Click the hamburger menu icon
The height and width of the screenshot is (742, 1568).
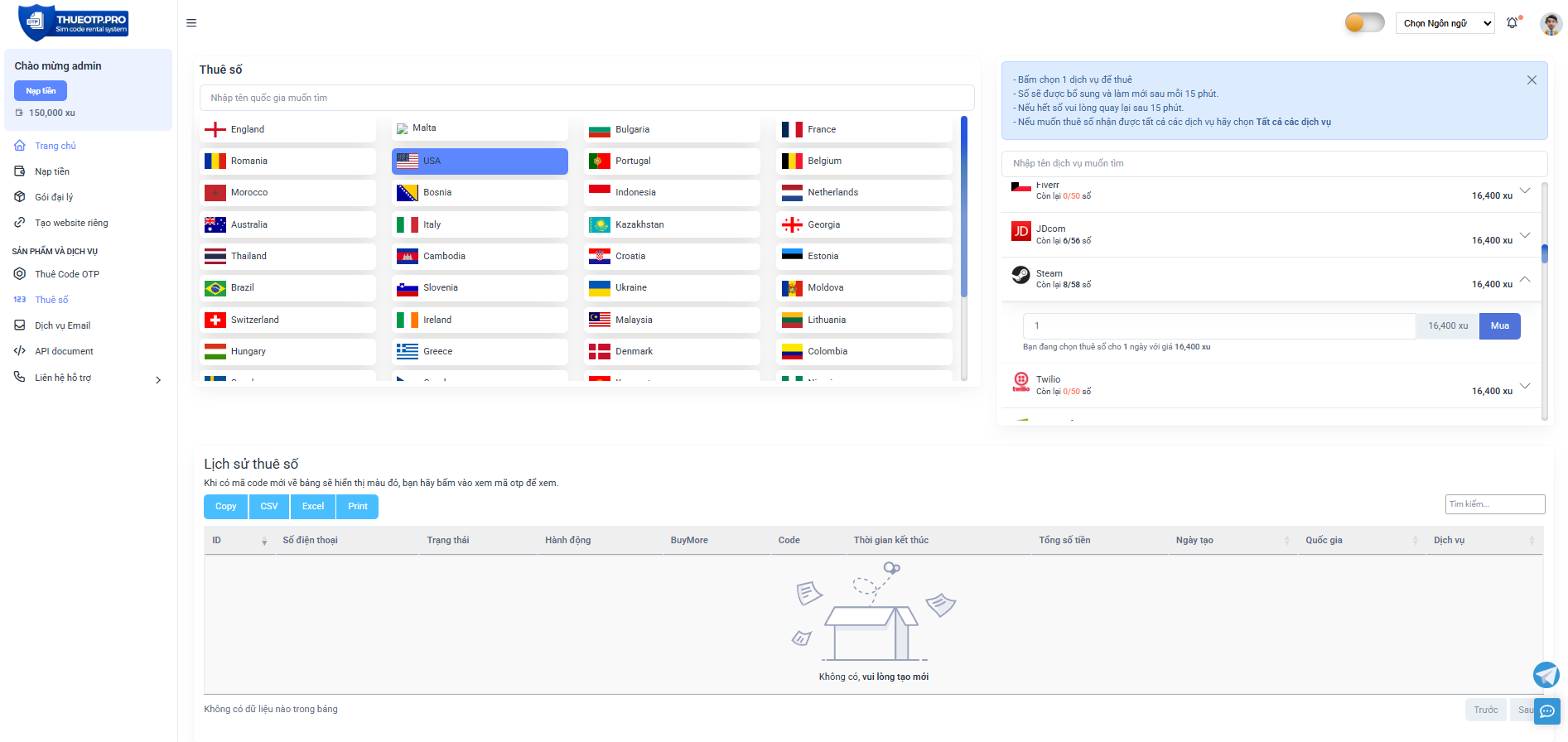click(x=191, y=23)
